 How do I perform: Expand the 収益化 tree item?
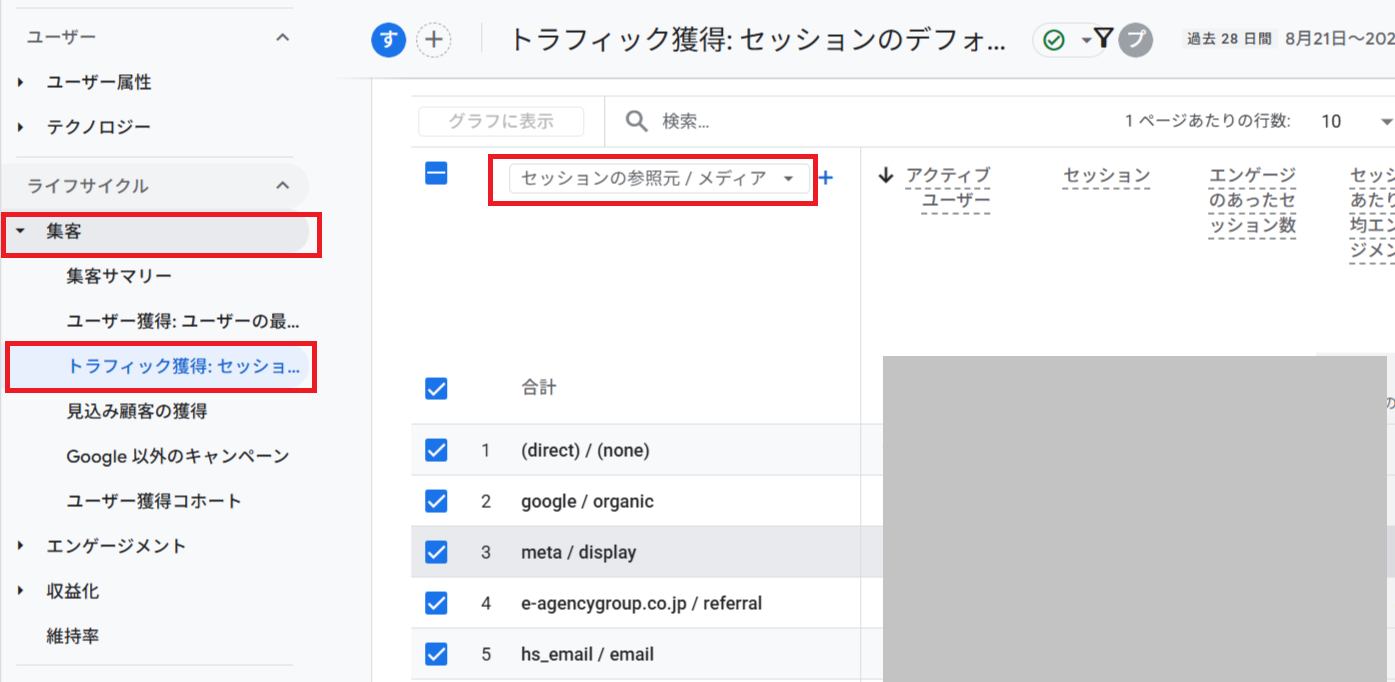pyautogui.click(x=21, y=591)
